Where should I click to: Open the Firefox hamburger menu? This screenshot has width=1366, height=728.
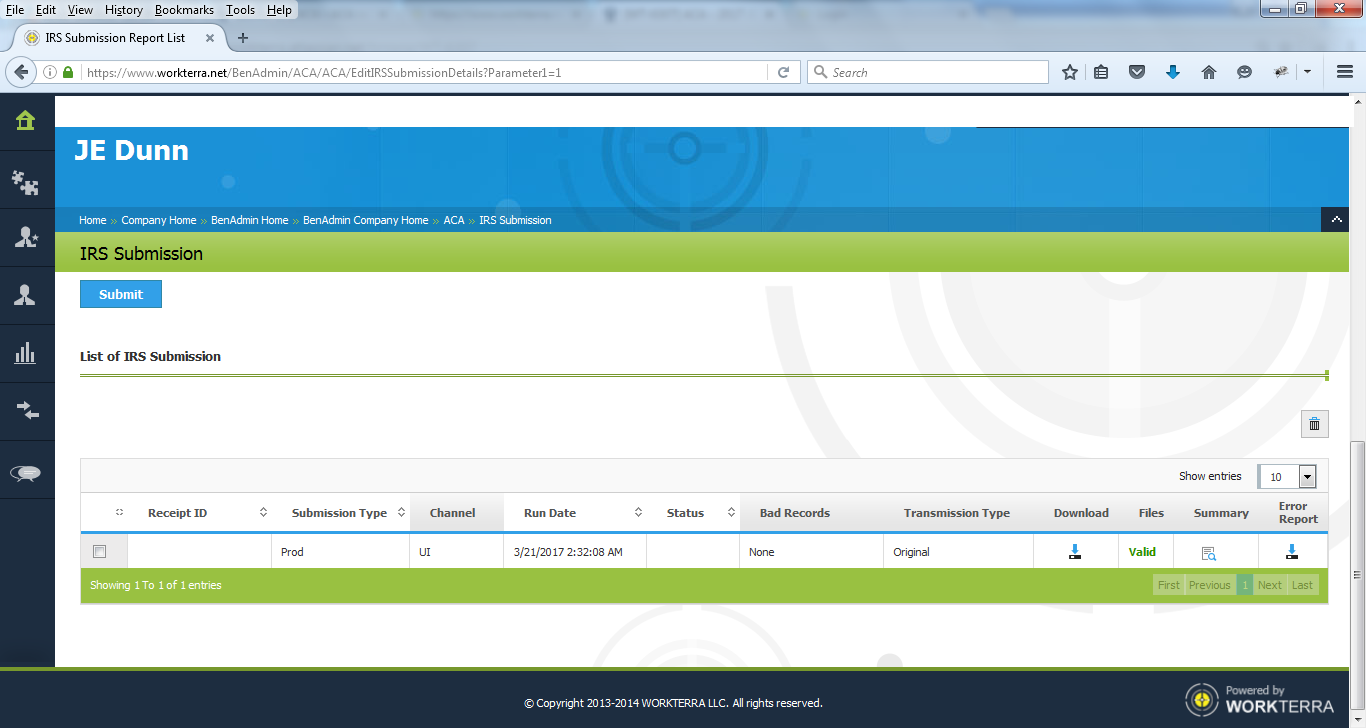click(1345, 72)
